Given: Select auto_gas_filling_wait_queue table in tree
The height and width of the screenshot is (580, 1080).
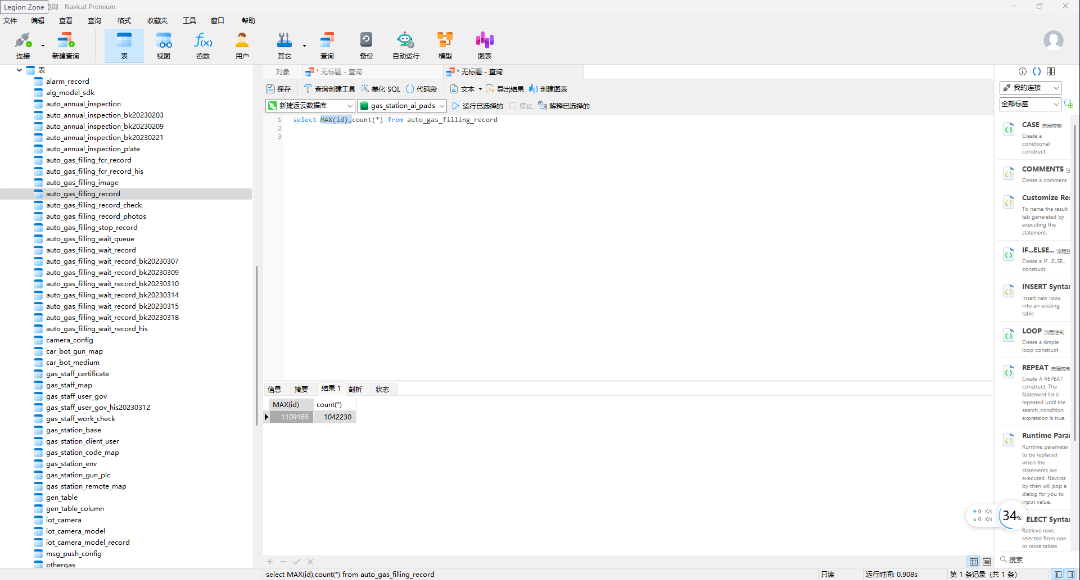Looking at the screenshot, I should click(x=90, y=239).
